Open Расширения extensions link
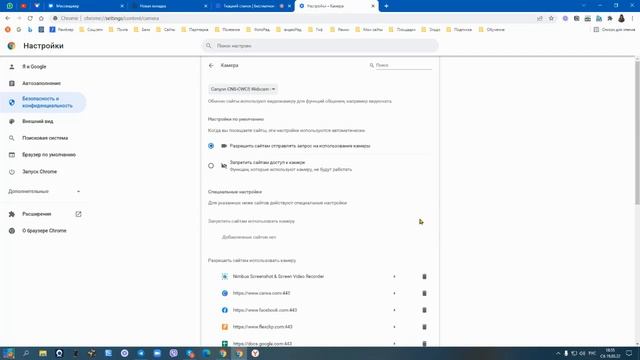Image resolution: width=640 pixels, height=360 pixels. click(37, 214)
